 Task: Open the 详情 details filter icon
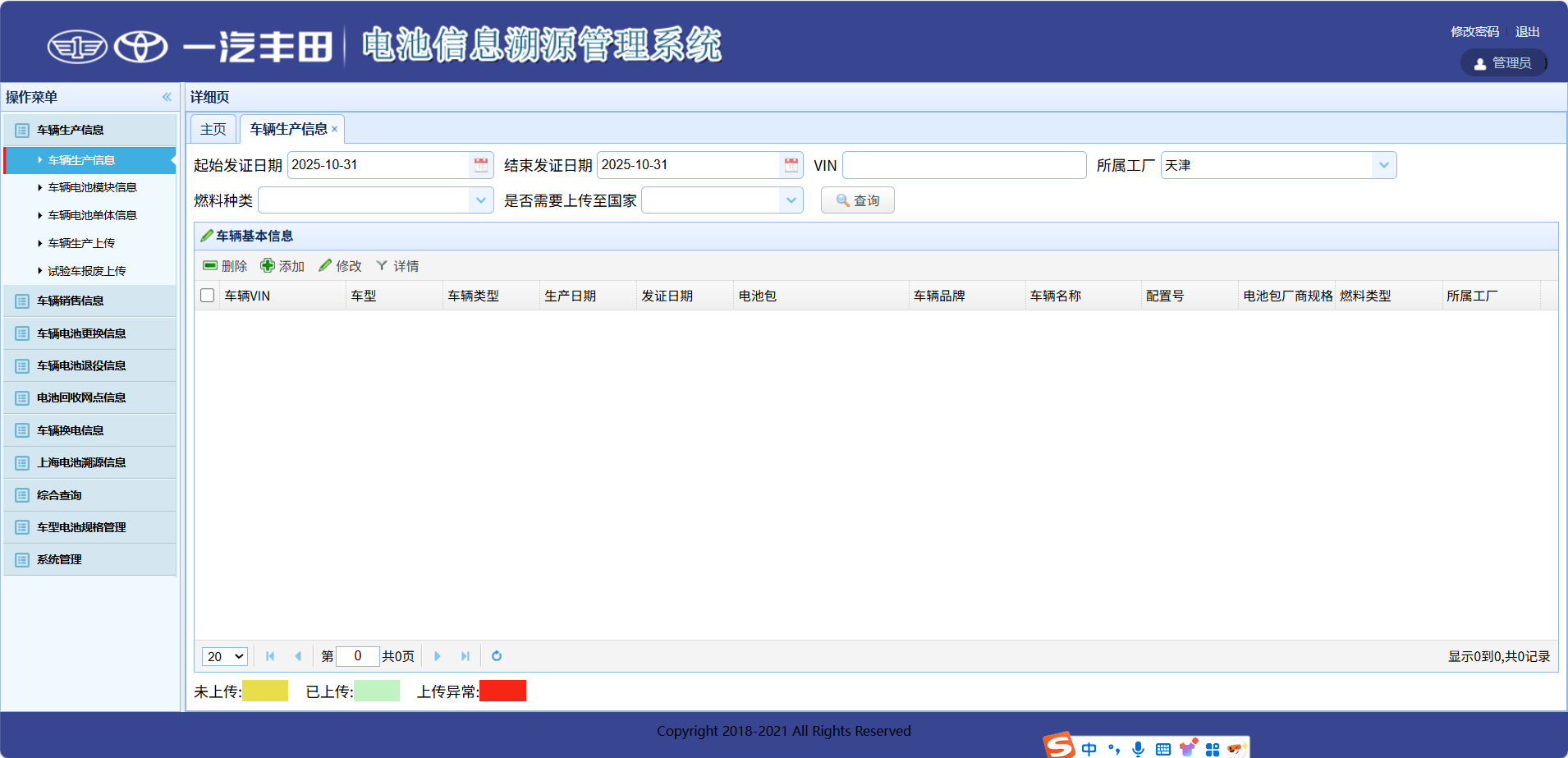coord(382,265)
